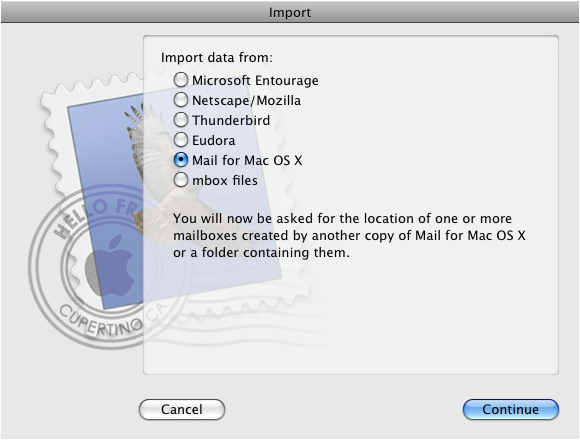Click the Import window title text
This screenshot has height=440, width=580.
point(290,12)
